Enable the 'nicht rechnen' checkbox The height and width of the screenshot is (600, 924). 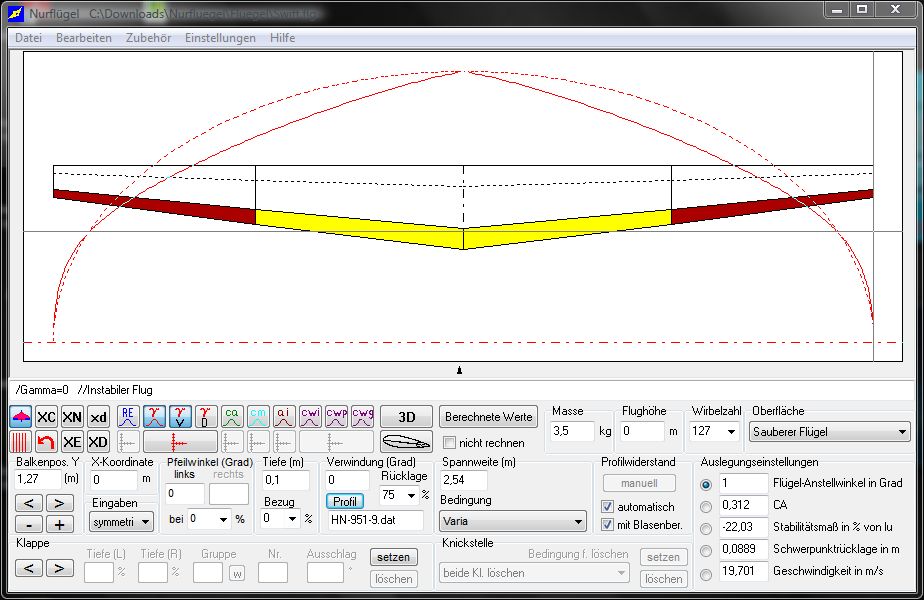[450, 443]
